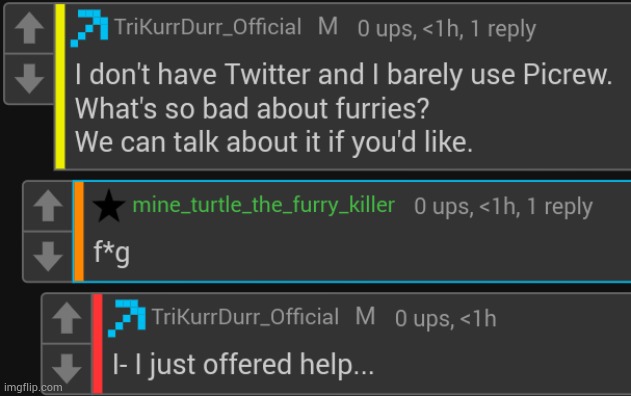Click the red bar beside the last reply
The width and height of the screenshot is (631, 396).
[x=97, y=344]
